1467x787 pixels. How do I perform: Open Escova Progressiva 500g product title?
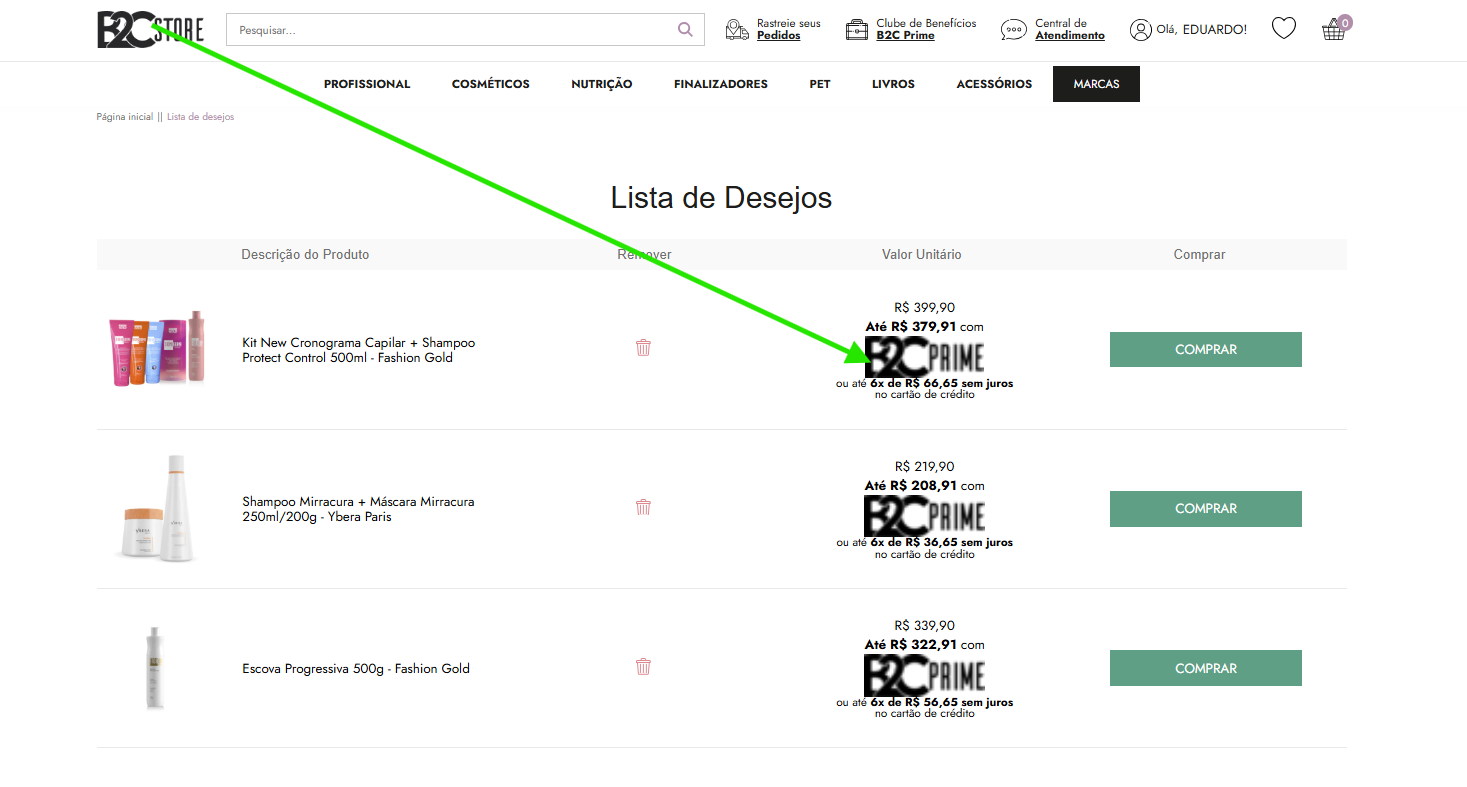[356, 668]
